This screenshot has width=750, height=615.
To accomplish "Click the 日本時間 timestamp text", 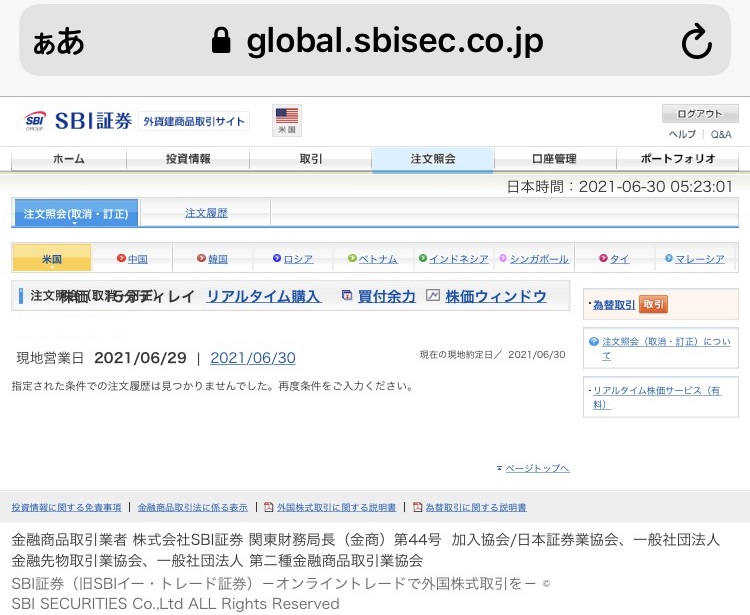I will click(620, 187).
